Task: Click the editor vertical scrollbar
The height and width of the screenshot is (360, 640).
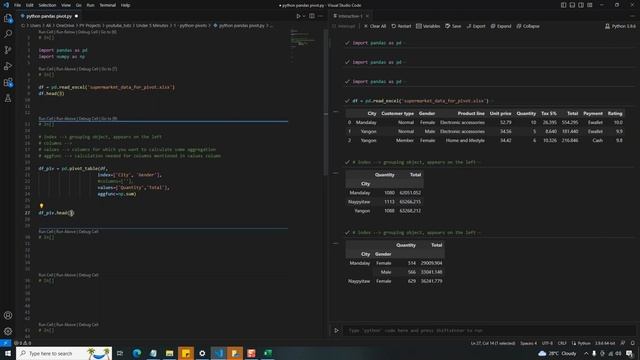Action: (x=325, y=102)
